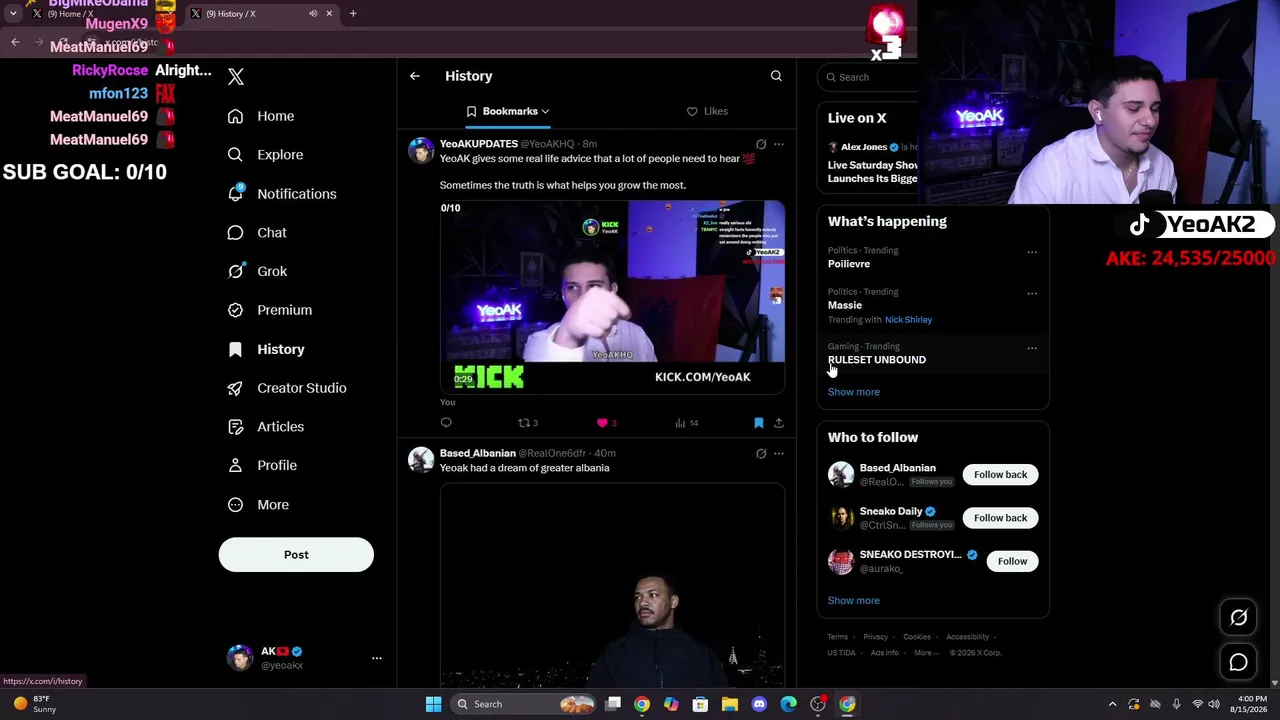Open Grok explain icon on Based_Albanian post
The width and height of the screenshot is (1280, 720).
(x=761, y=454)
